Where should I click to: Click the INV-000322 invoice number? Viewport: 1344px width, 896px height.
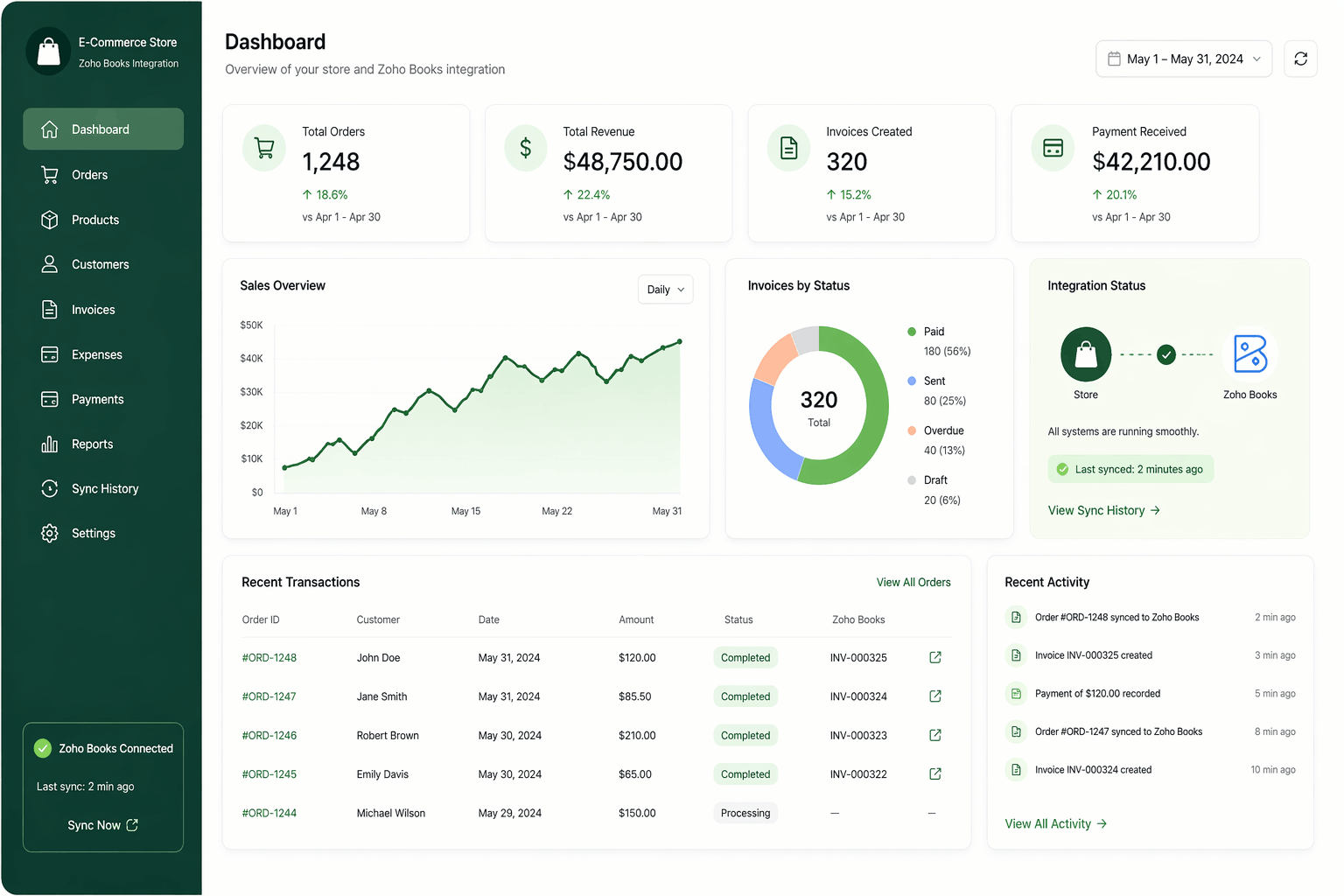click(x=858, y=774)
